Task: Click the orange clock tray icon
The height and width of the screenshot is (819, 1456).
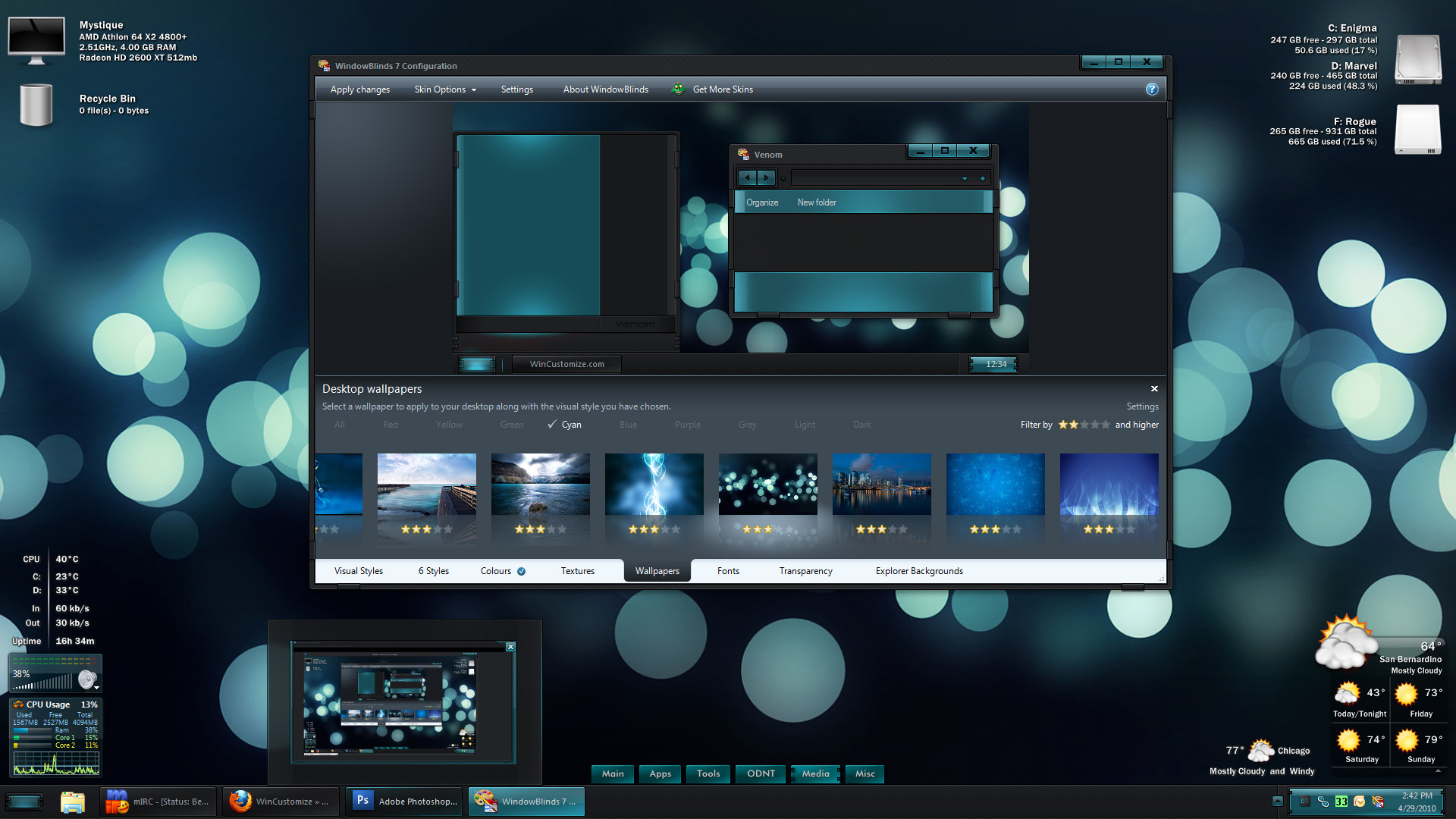Action: (x=1360, y=802)
